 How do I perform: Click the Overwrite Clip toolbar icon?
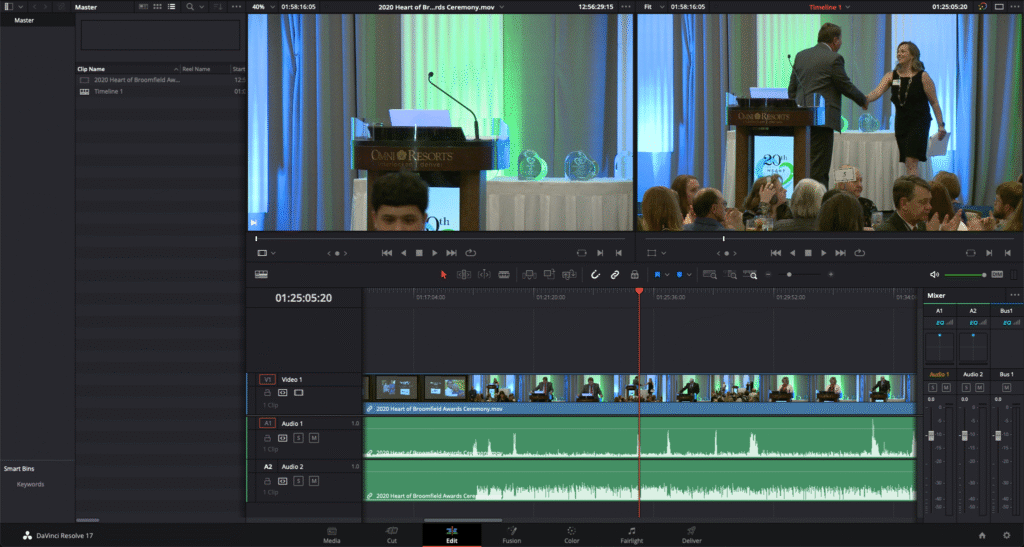tap(549, 275)
